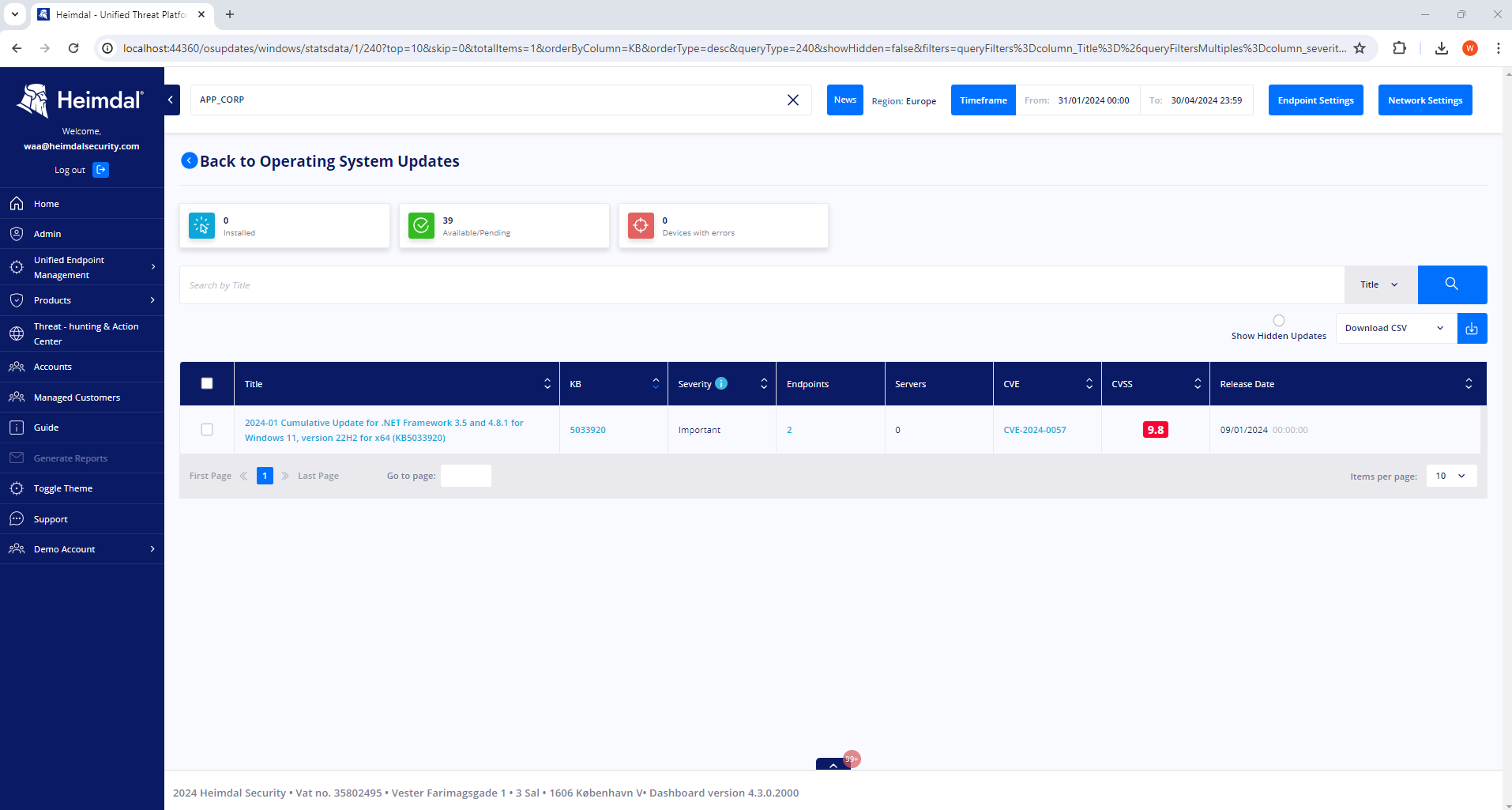Sort table by Title column arrows
1512x810 pixels.
(547, 383)
